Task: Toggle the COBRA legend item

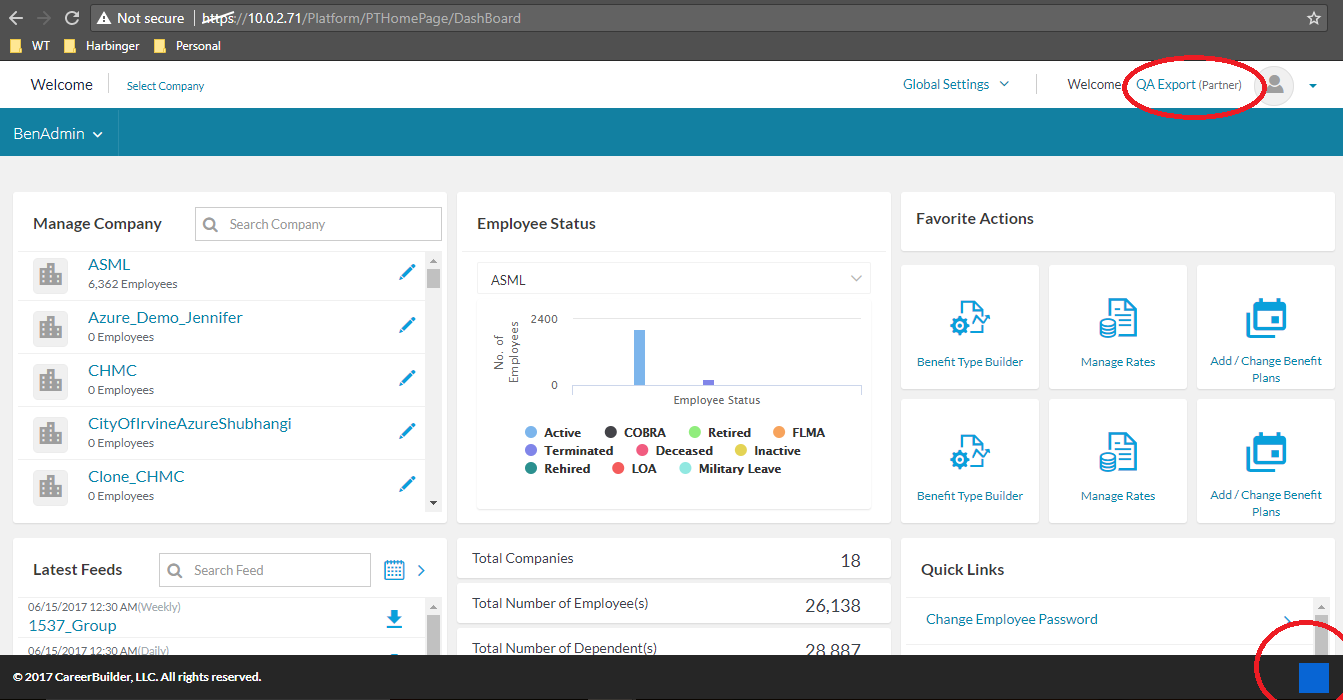Action: (636, 433)
